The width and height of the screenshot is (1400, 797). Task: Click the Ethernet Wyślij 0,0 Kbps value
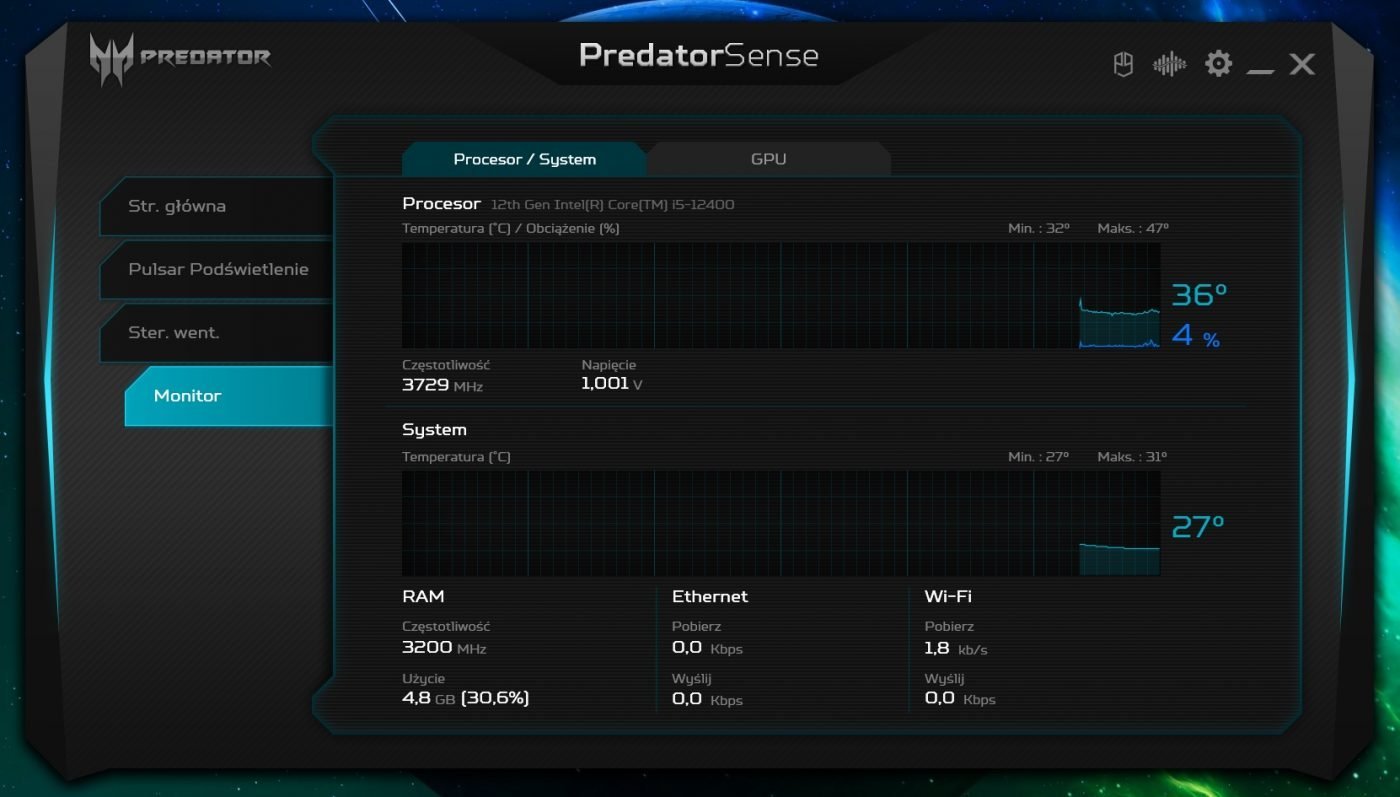coord(707,699)
